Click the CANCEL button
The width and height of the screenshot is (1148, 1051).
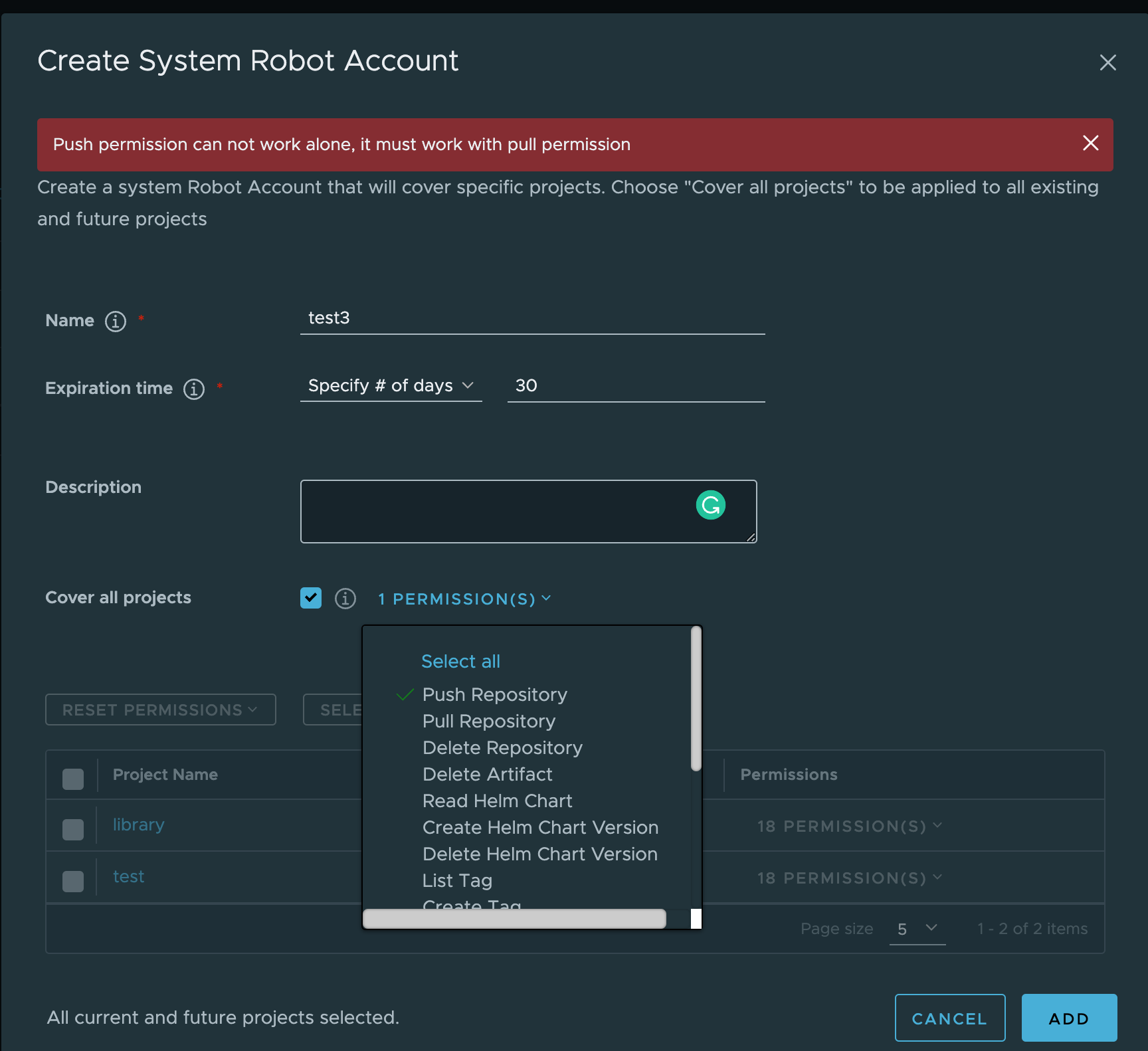click(x=950, y=1018)
